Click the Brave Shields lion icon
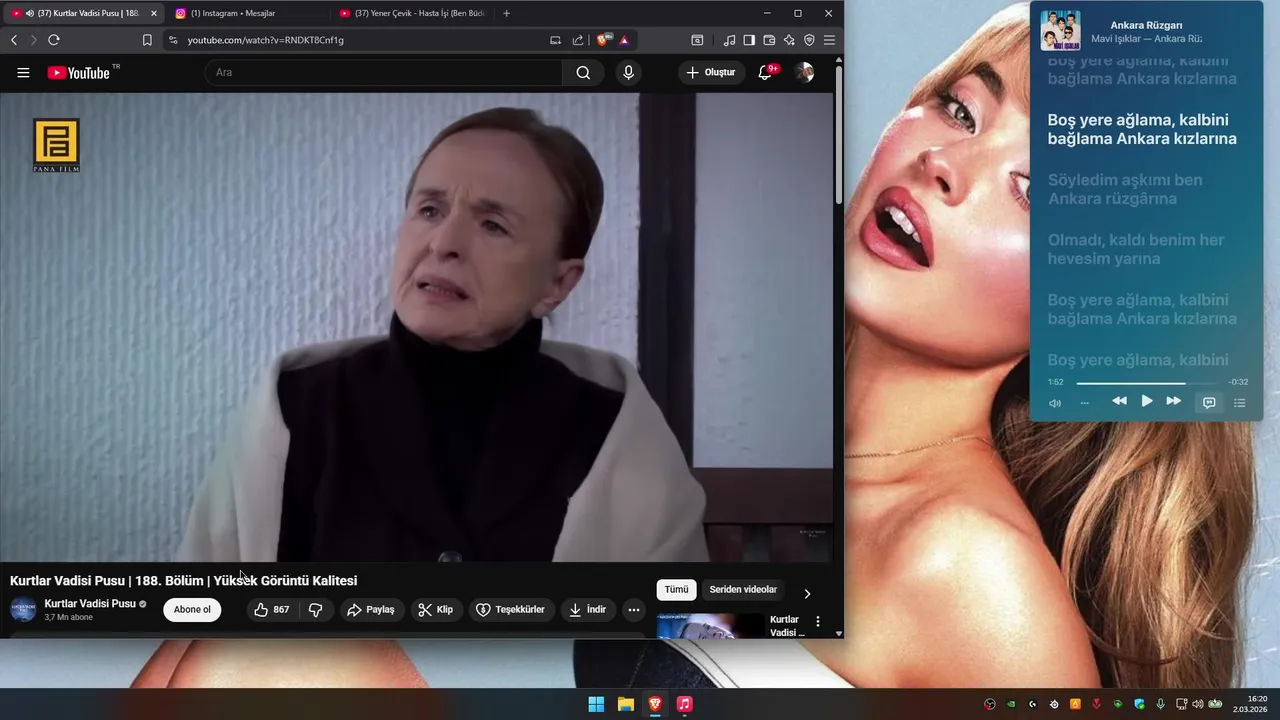The height and width of the screenshot is (720, 1280). click(603, 40)
